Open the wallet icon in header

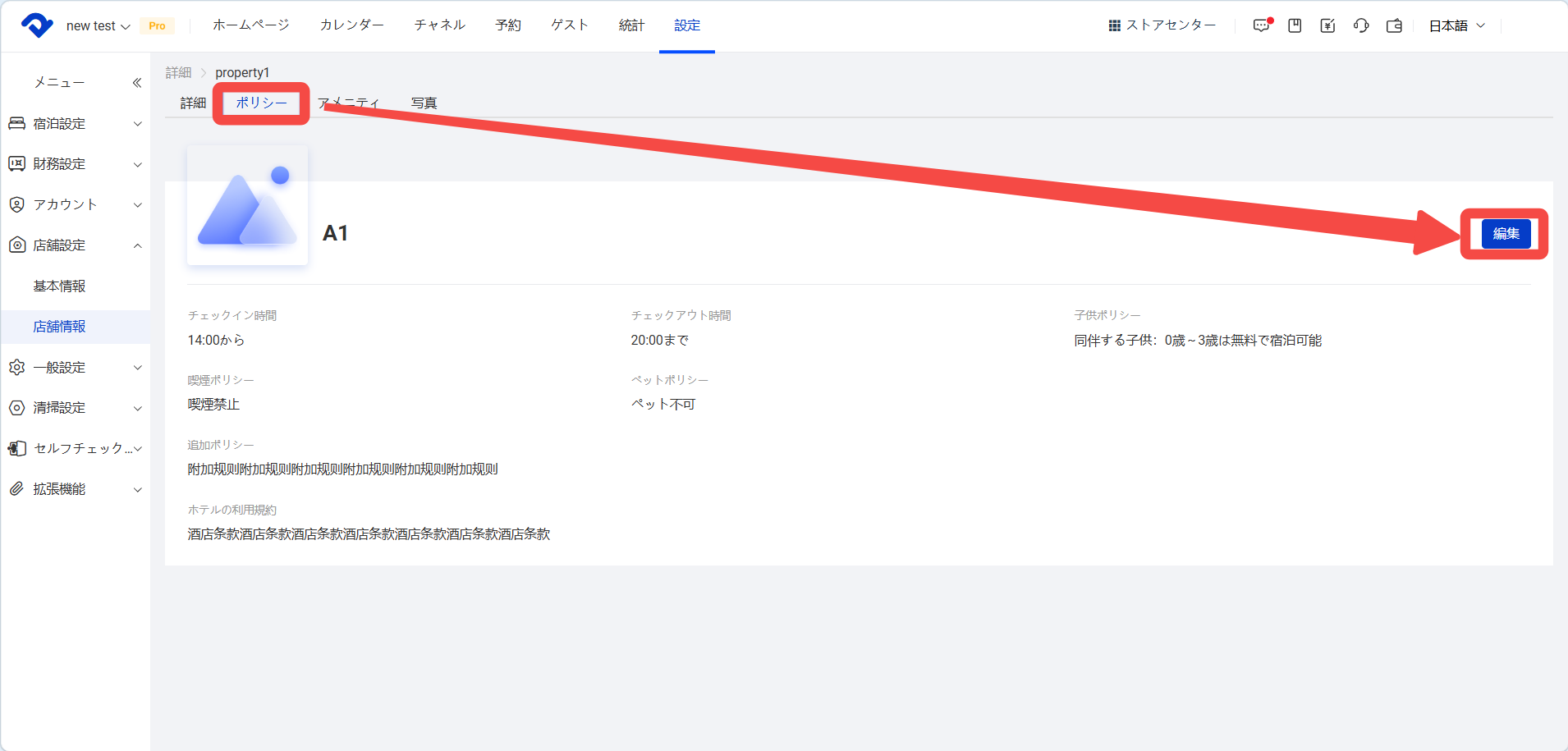point(1394,25)
